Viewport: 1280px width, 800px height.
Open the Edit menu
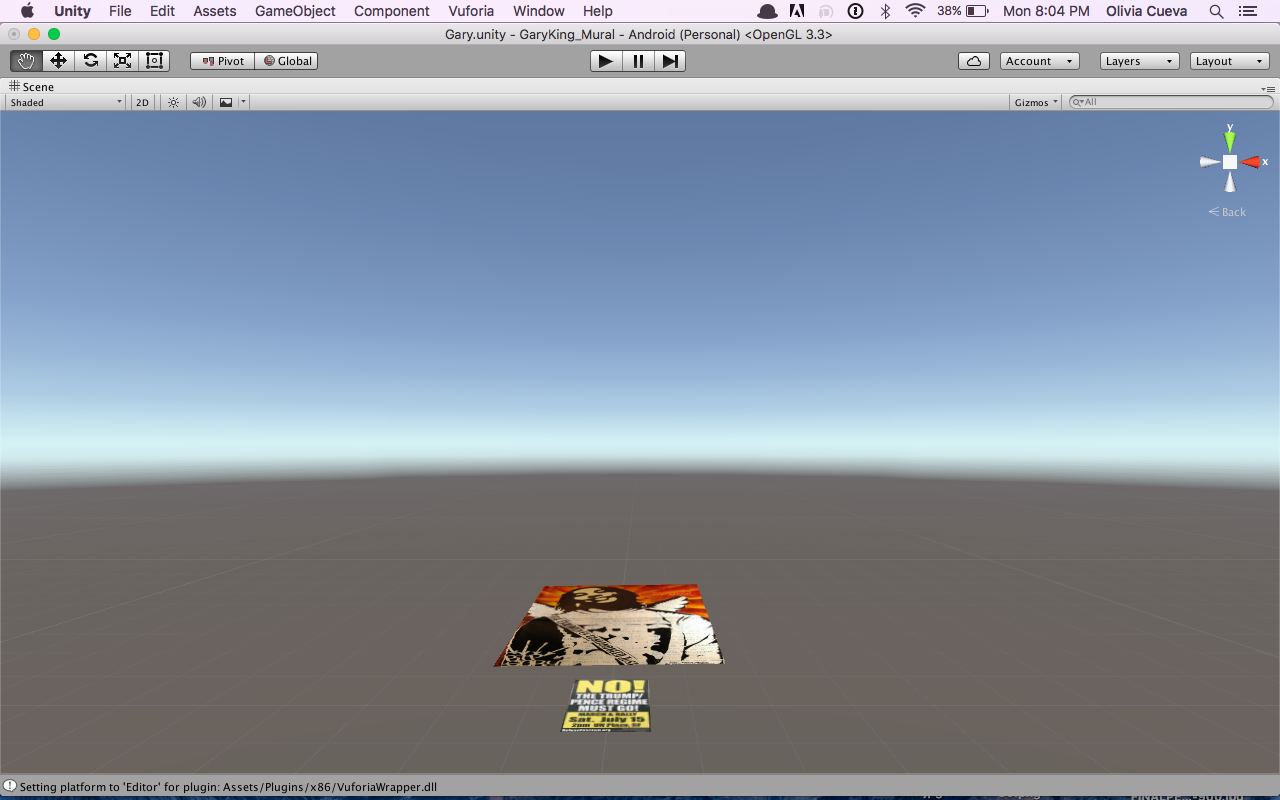point(162,11)
